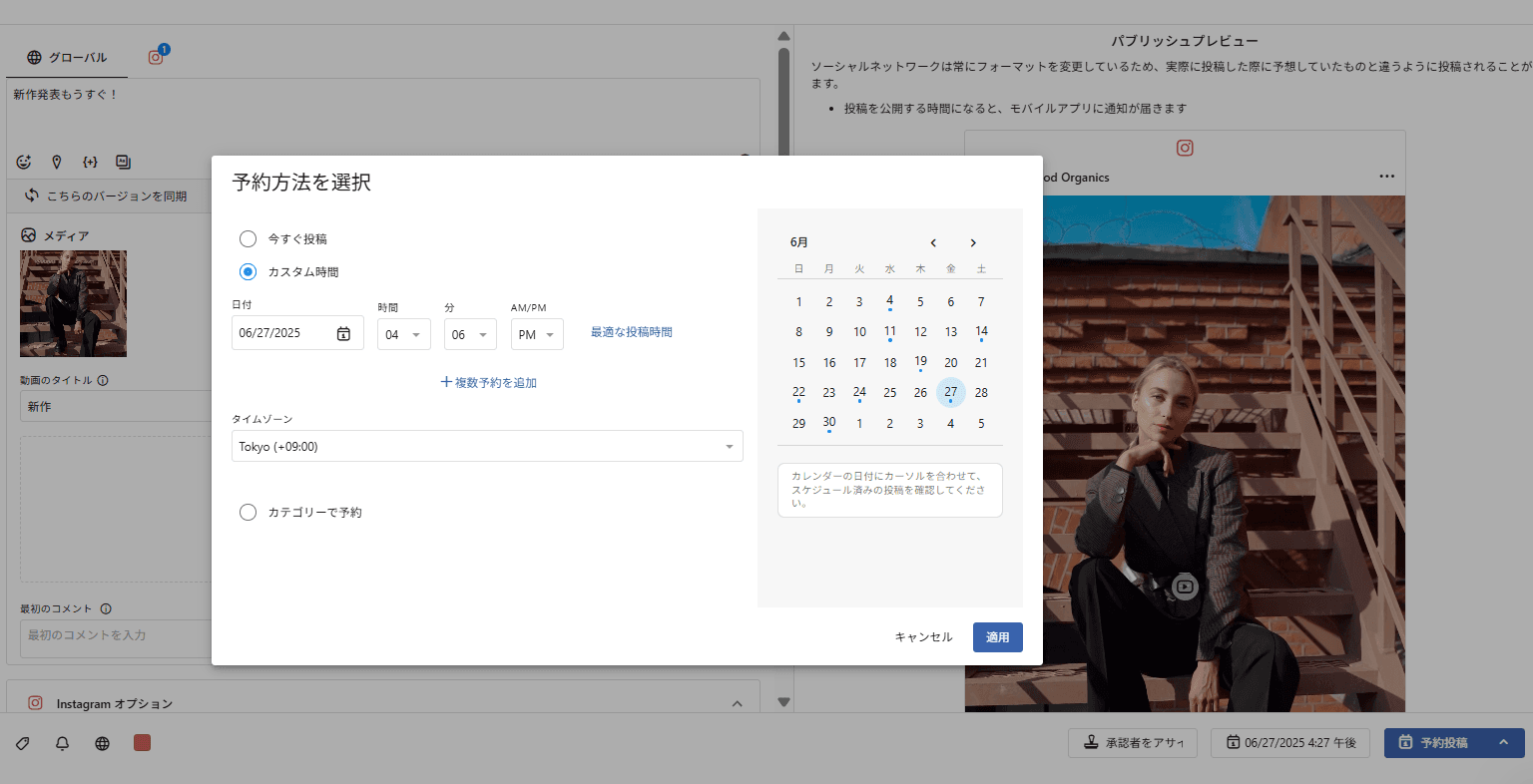Click the emoji picker icon

click(25, 162)
